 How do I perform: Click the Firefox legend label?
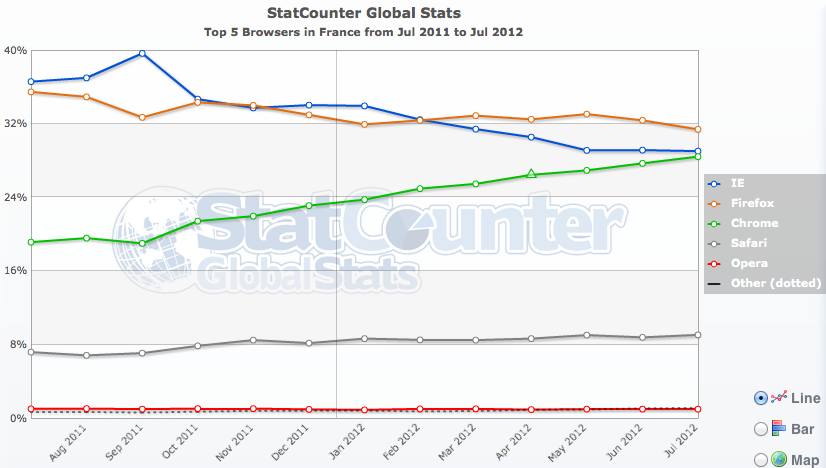click(x=752, y=203)
